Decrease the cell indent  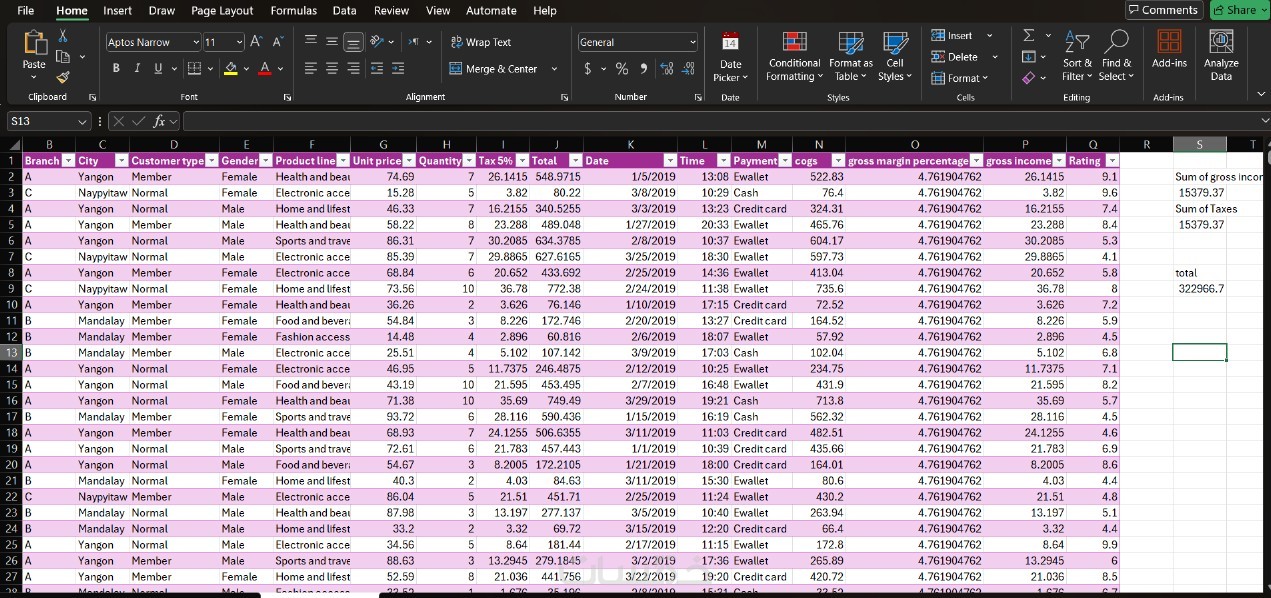pyautogui.click(x=376, y=68)
